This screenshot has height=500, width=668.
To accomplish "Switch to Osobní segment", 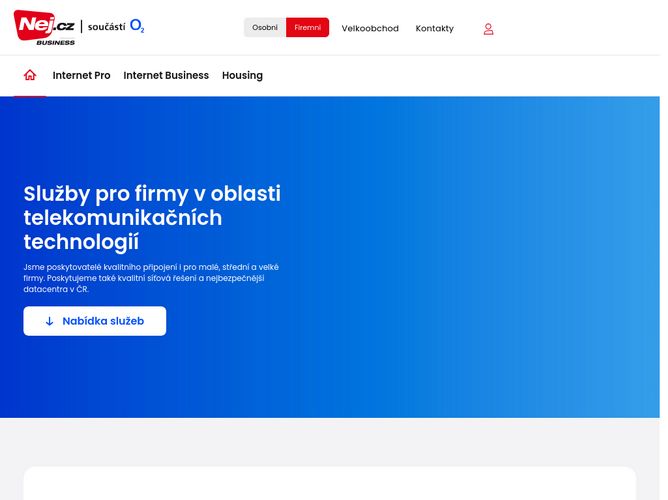I will 265,28.
